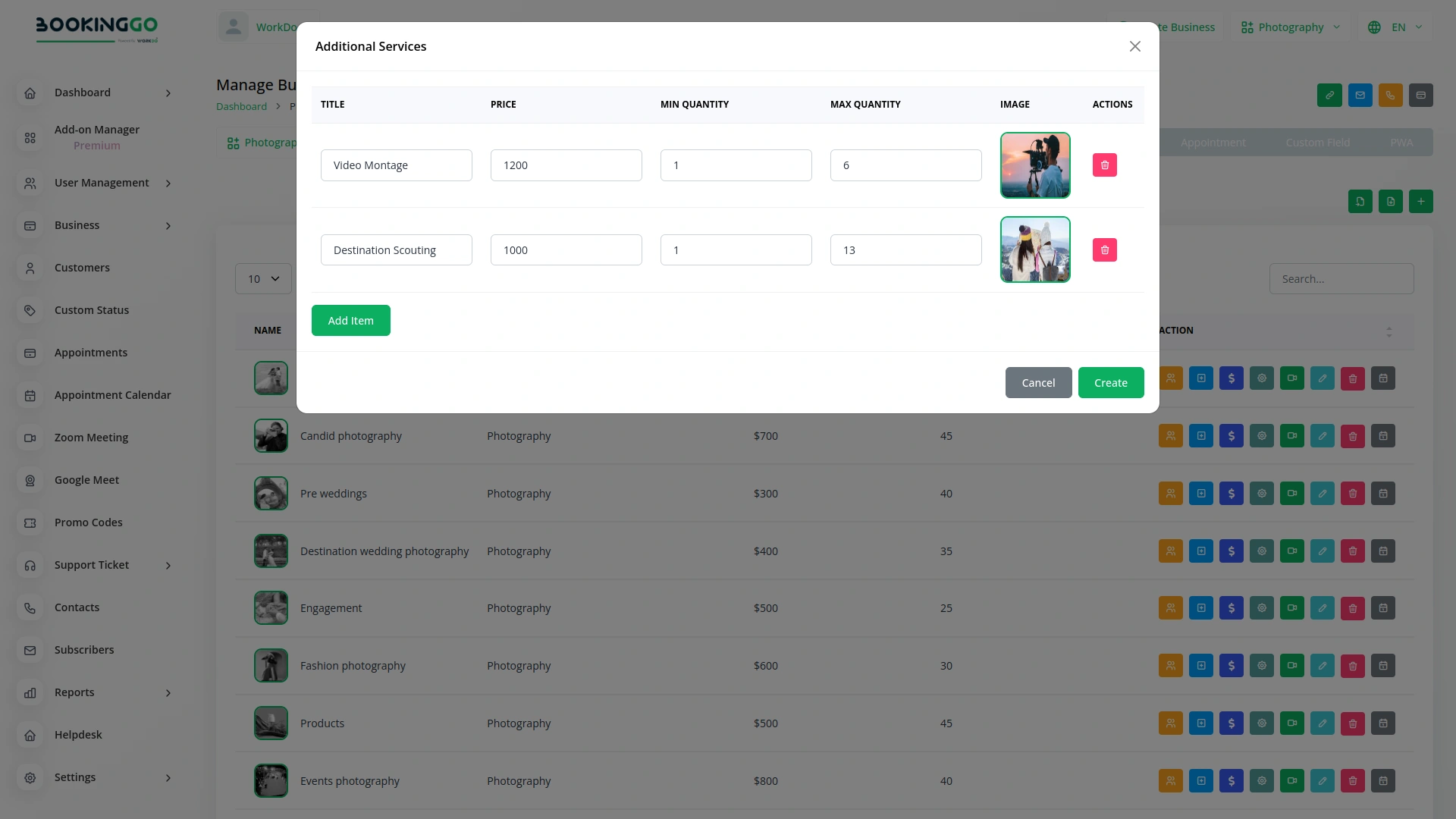
Task: Open the Photography category dropdown
Action: coord(1289,27)
